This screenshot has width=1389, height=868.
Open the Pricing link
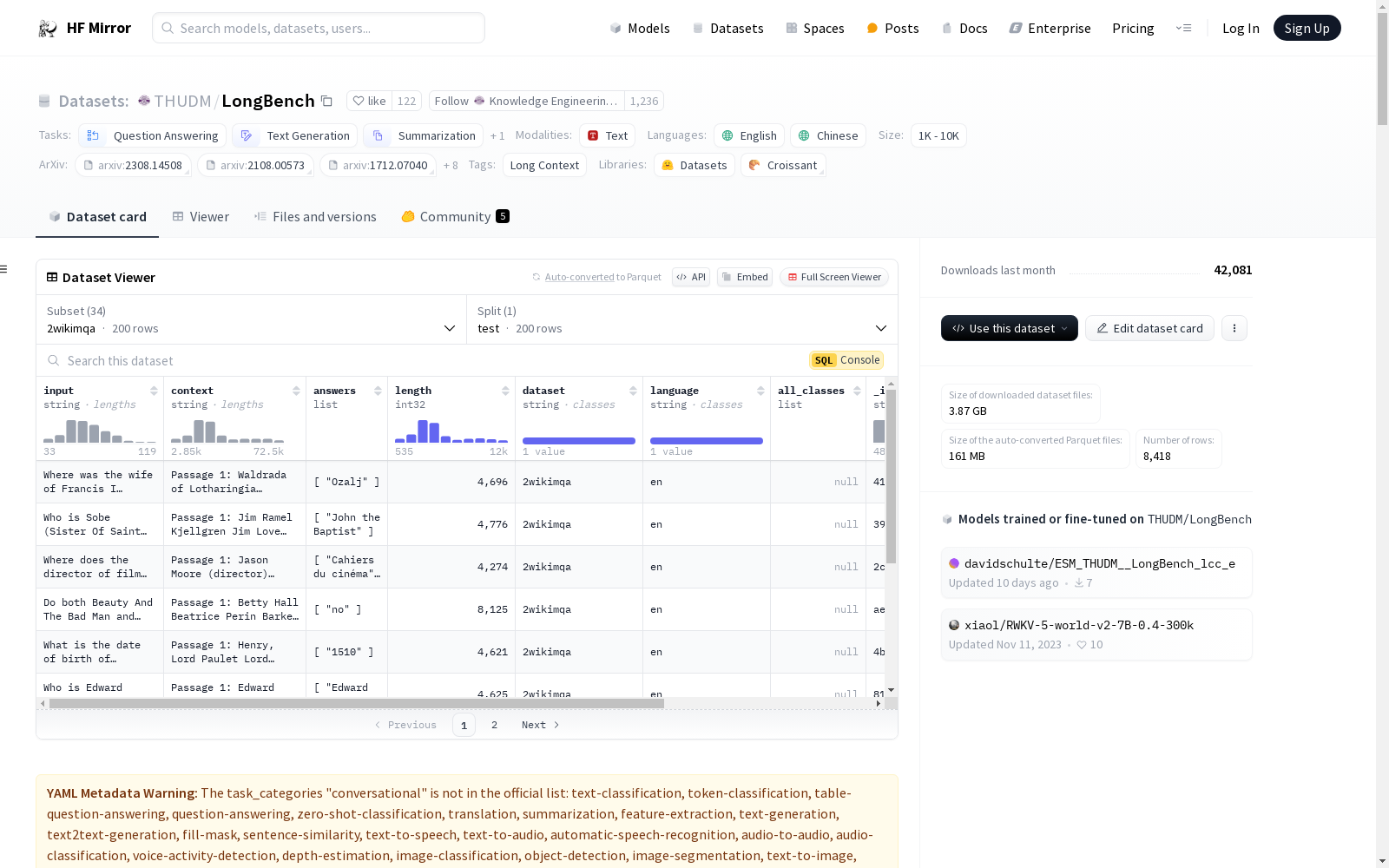(x=1133, y=28)
